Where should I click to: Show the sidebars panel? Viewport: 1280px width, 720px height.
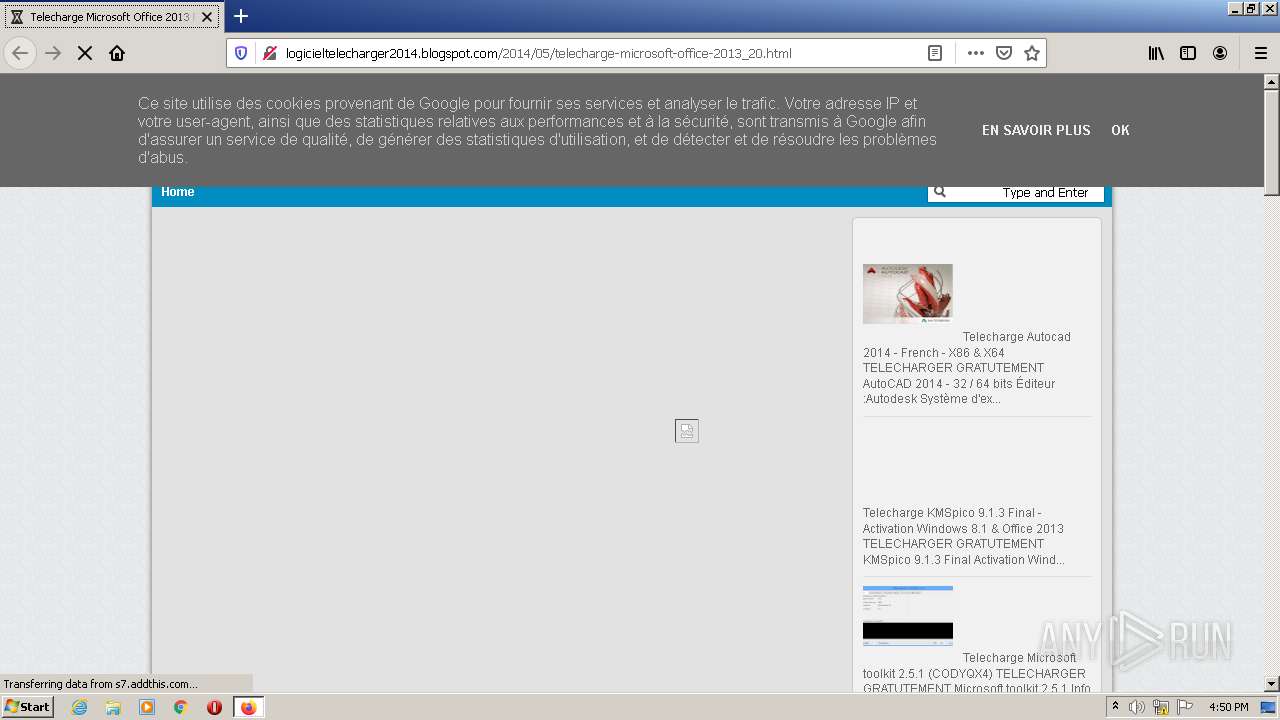coord(1188,53)
